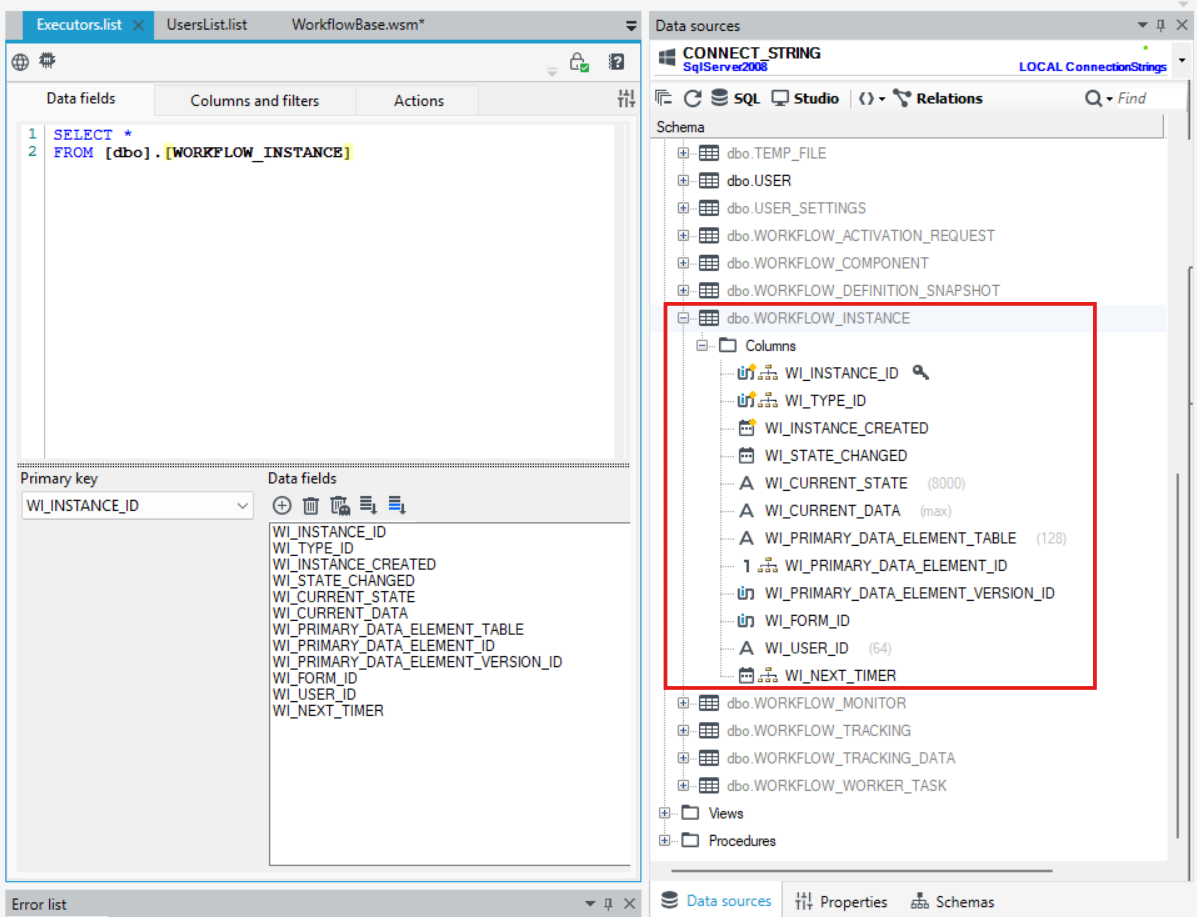This screenshot has height=917, width=1197.
Task: Expand the Procedures folder
Action: tap(665, 841)
